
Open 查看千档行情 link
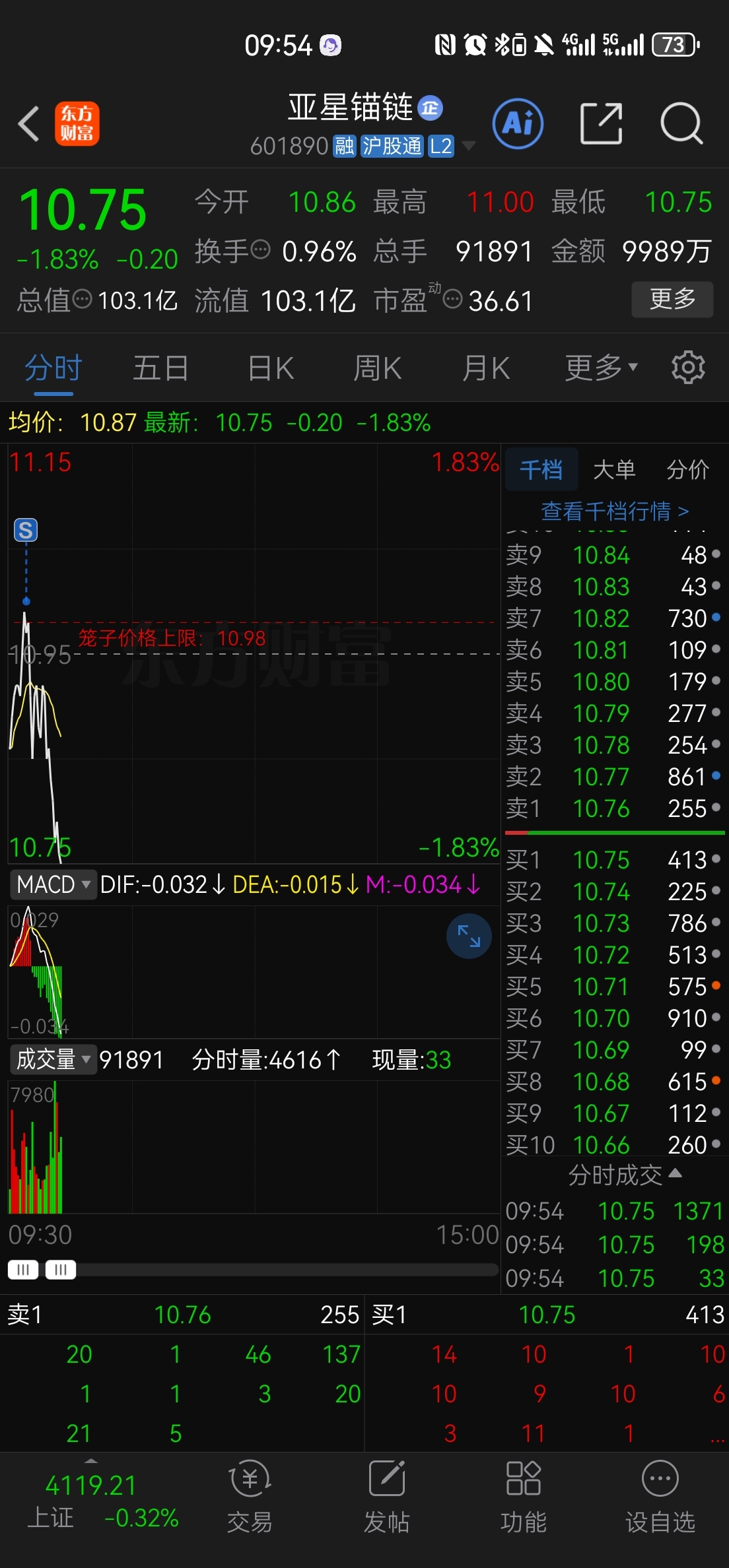pyautogui.click(x=615, y=511)
